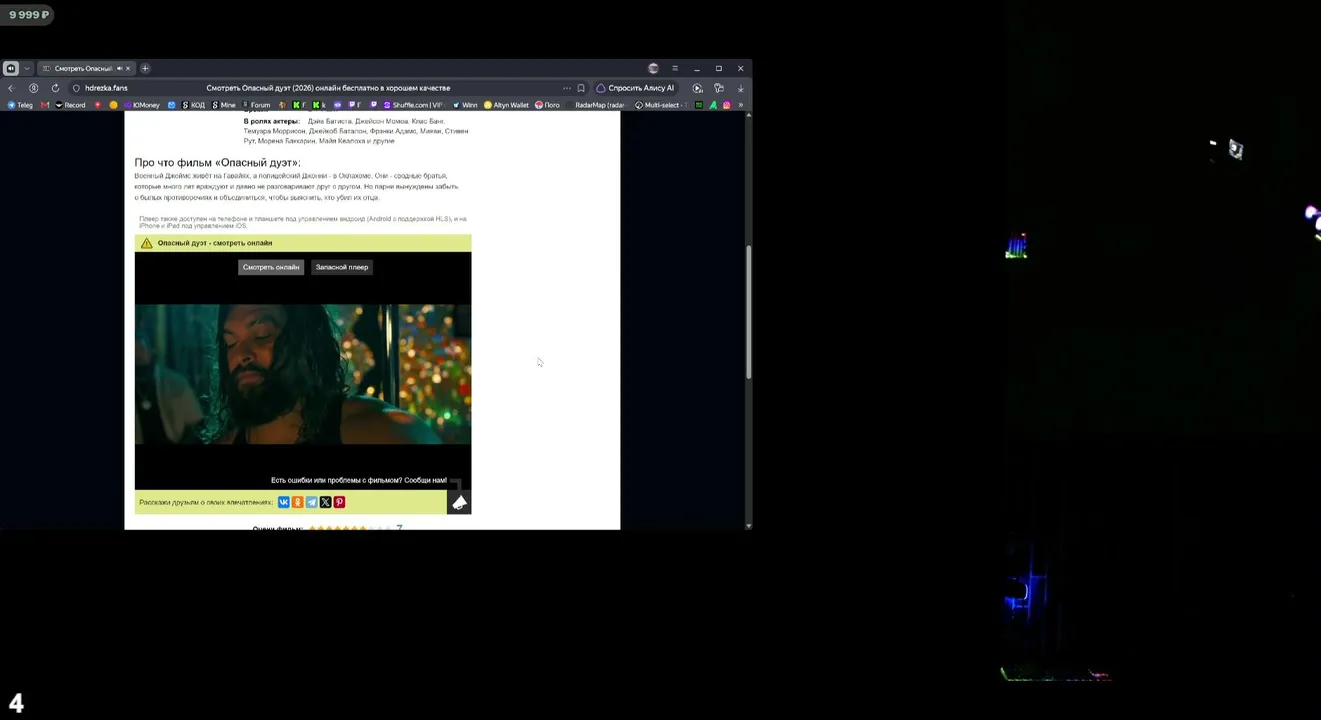The width and height of the screenshot is (1321, 720).
Task: Click the shield site protection icon
Action: click(76, 88)
